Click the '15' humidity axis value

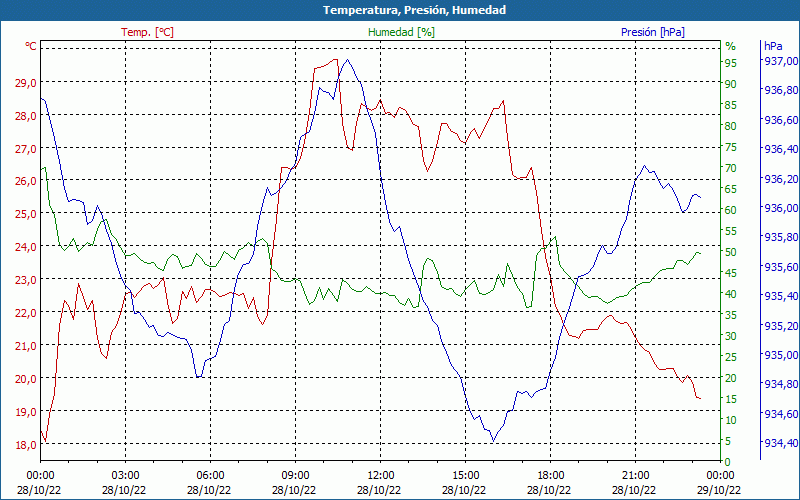pos(731,399)
